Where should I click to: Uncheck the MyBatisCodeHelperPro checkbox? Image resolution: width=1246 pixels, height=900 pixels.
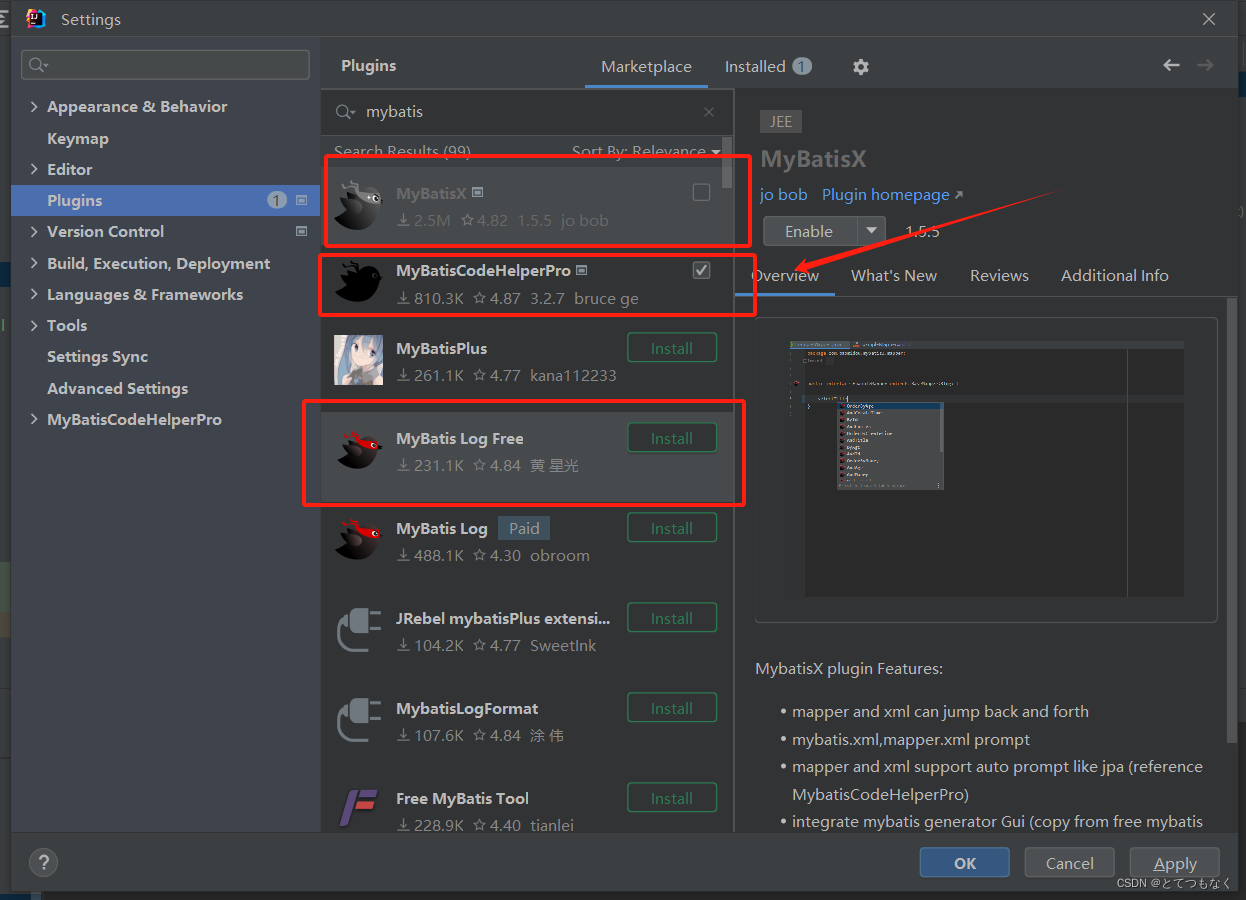coord(701,269)
